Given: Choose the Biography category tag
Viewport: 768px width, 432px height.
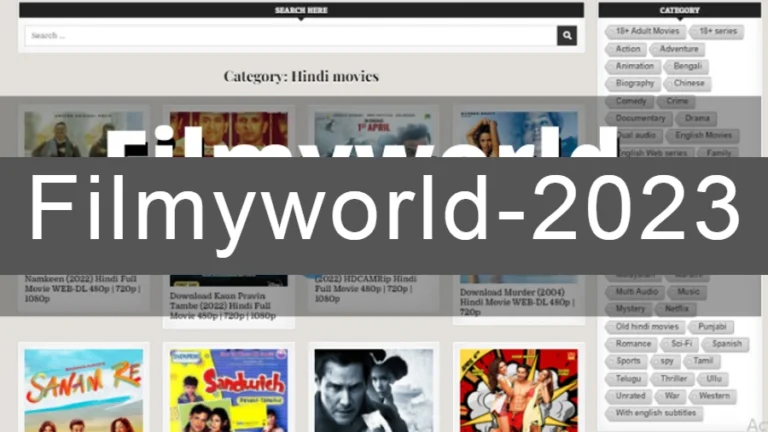Looking at the screenshot, I should pos(633,83).
